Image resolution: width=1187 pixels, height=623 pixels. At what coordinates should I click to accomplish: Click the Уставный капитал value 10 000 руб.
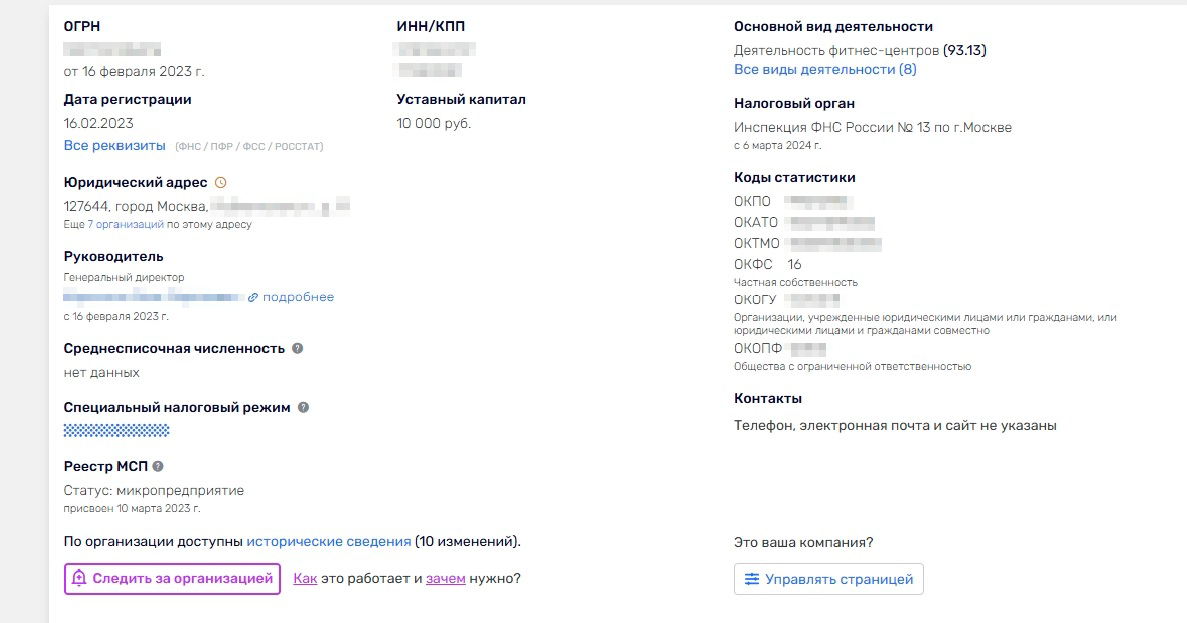pyautogui.click(x=434, y=123)
